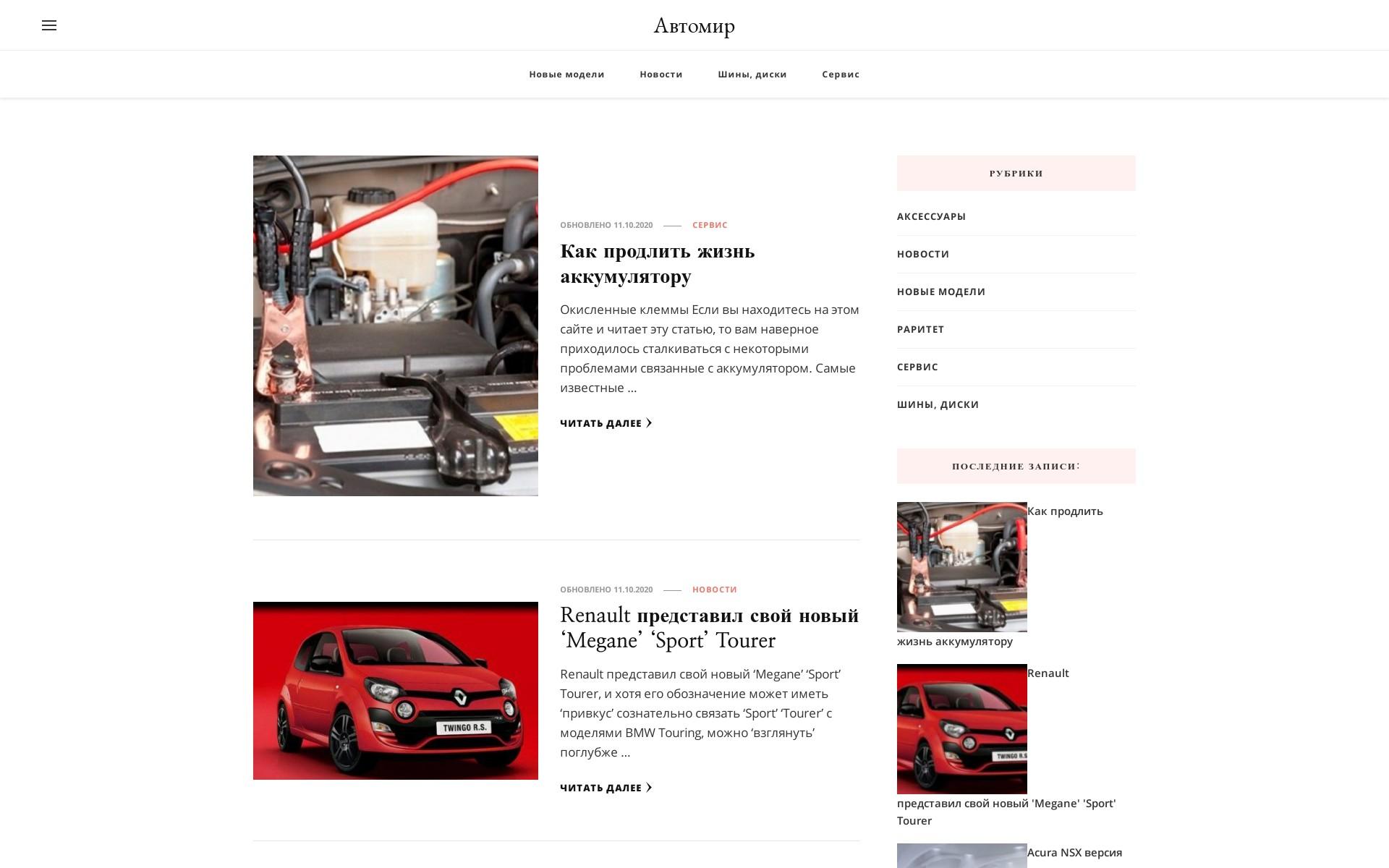
Task: Select the Сервис rubric in sidebar
Action: pos(917,367)
